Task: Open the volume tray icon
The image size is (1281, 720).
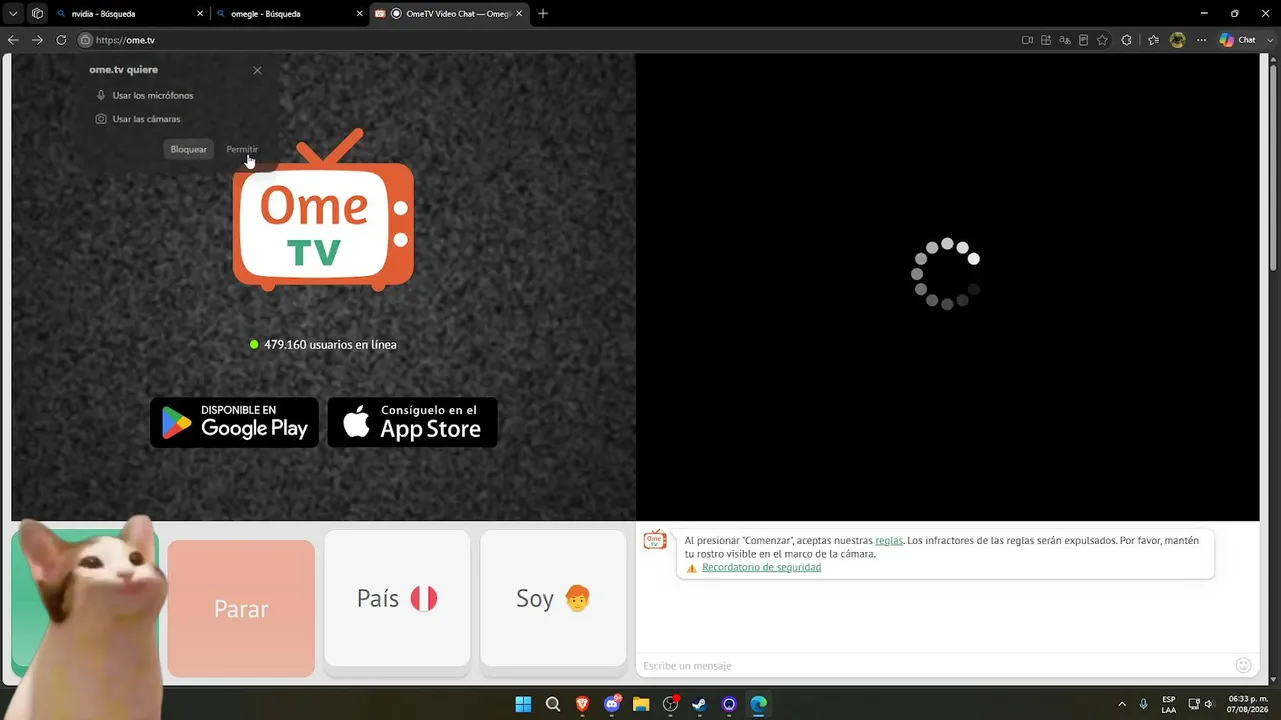Action: click(x=1209, y=704)
